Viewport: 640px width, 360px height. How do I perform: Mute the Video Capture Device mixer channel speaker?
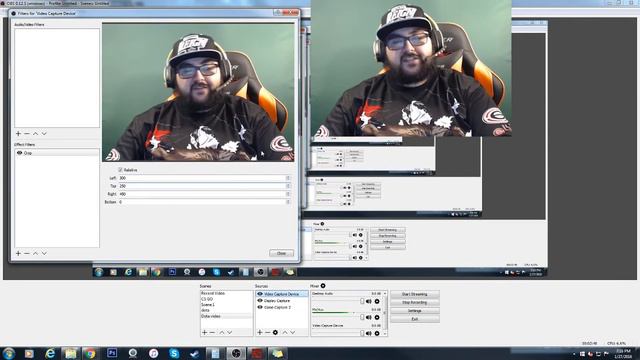tap(369, 333)
